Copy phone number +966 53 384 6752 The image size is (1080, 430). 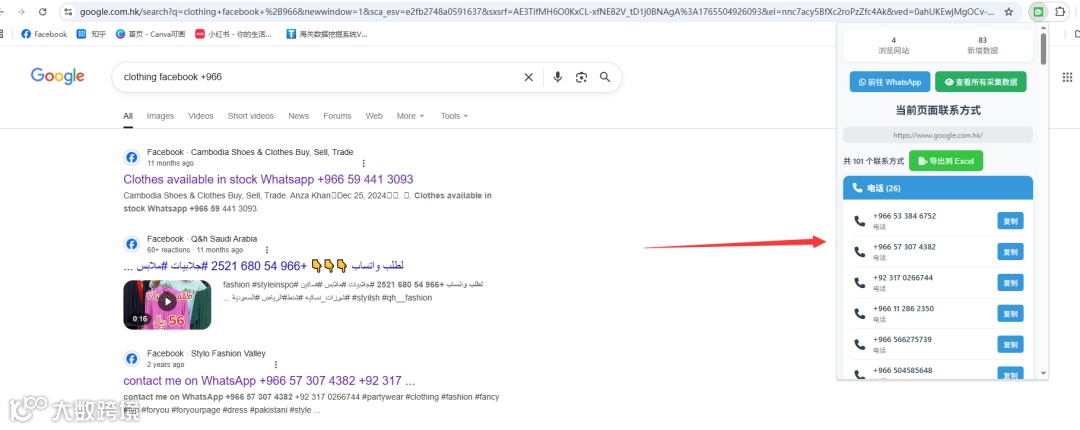point(1010,221)
